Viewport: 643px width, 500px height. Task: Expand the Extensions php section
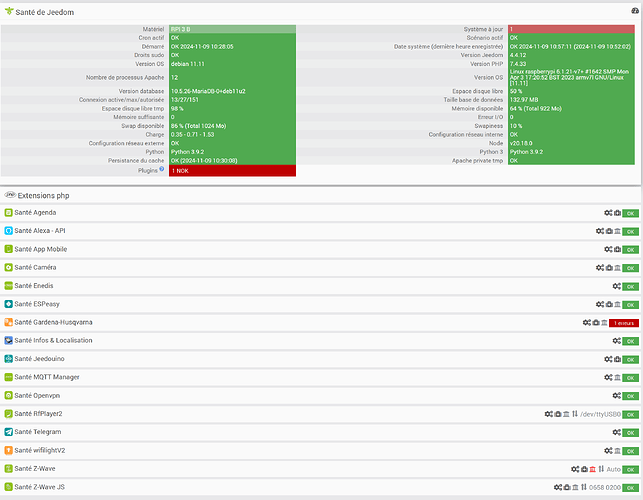pyautogui.click(x=43, y=196)
